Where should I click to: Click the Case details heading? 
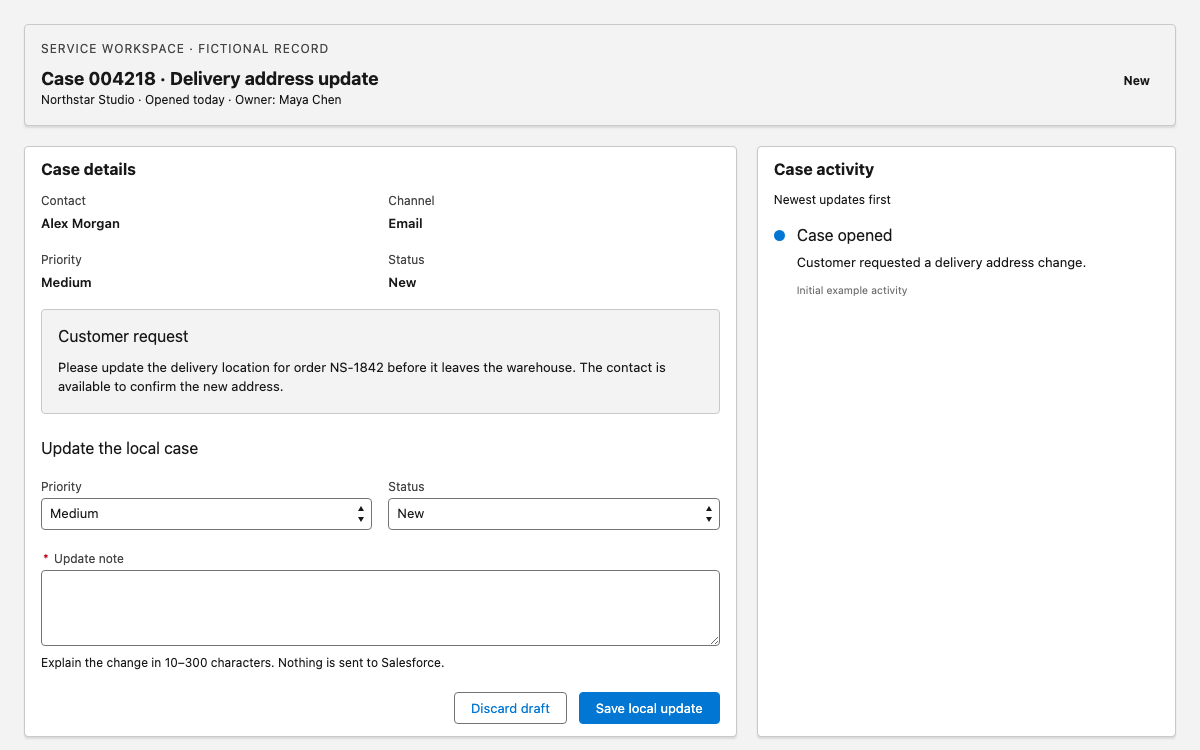tap(88, 170)
